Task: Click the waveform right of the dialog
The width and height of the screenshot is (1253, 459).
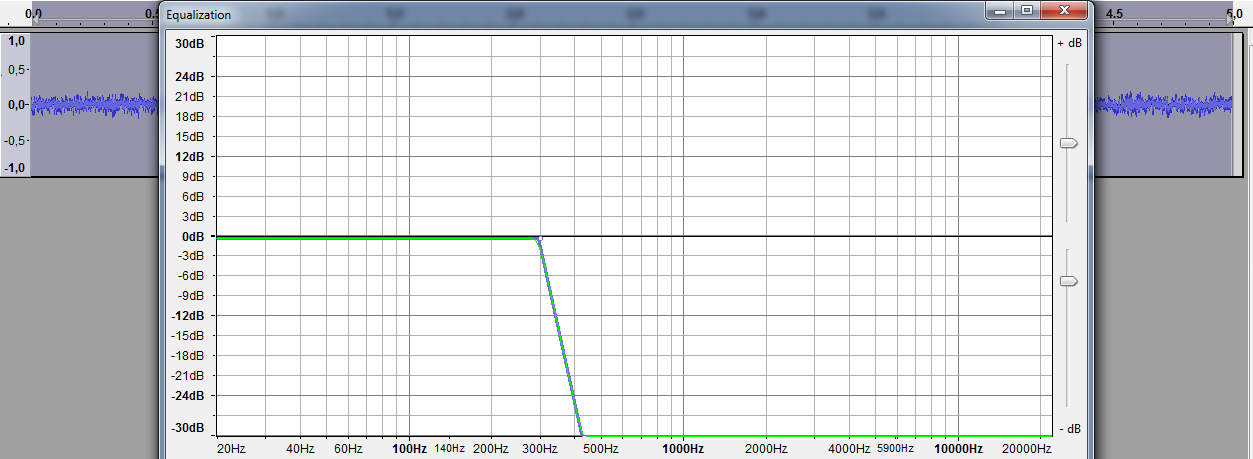Action: pyautogui.click(x=1165, y=104)
